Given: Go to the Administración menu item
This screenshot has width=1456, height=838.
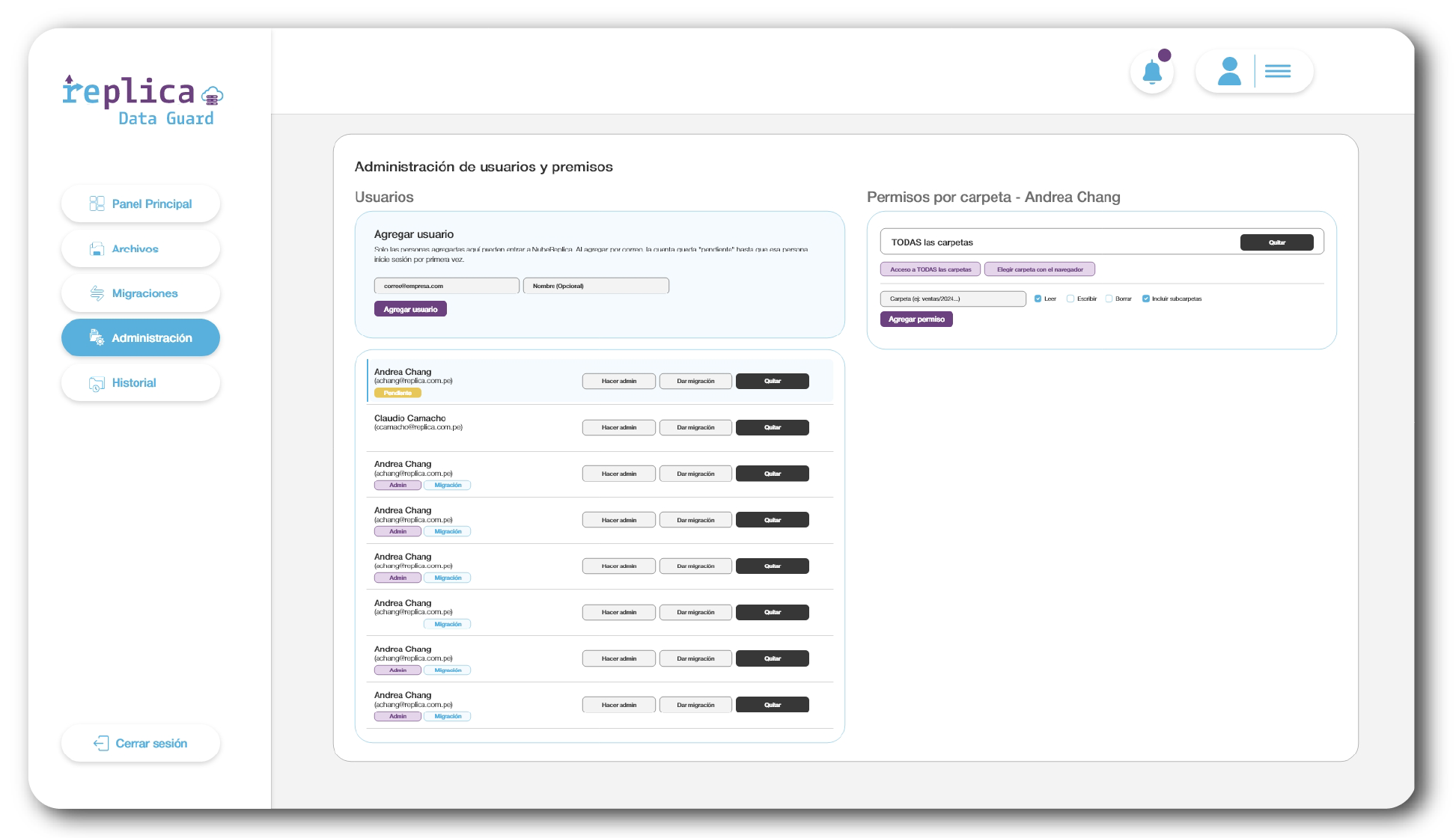Looking at the screenshot, I should coord(141,337).
